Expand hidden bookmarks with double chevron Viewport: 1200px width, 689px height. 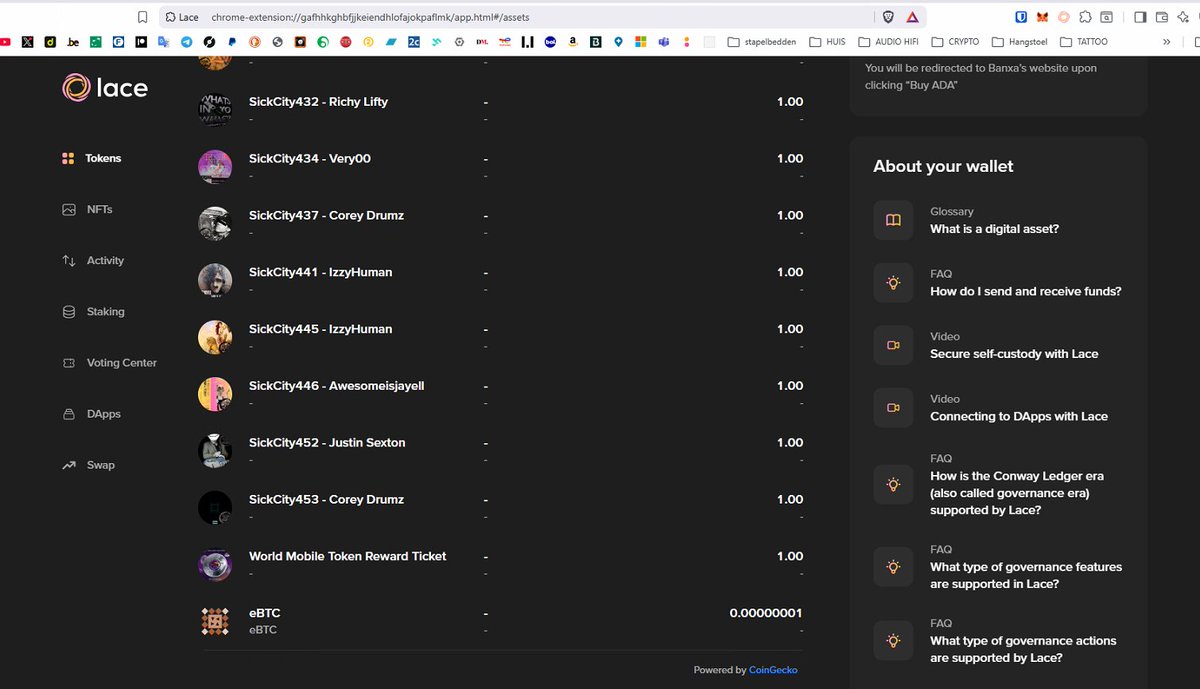[x=1167, y=42]
